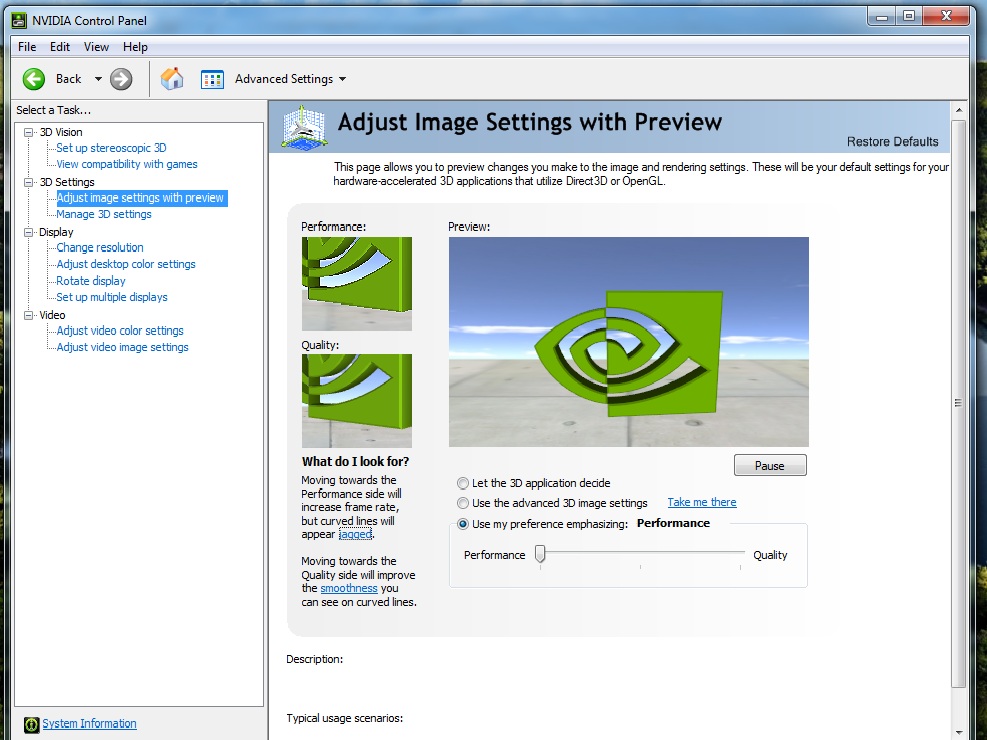Open the File menu
Viewport: 987px width, 740px height.
coord(27,47)
